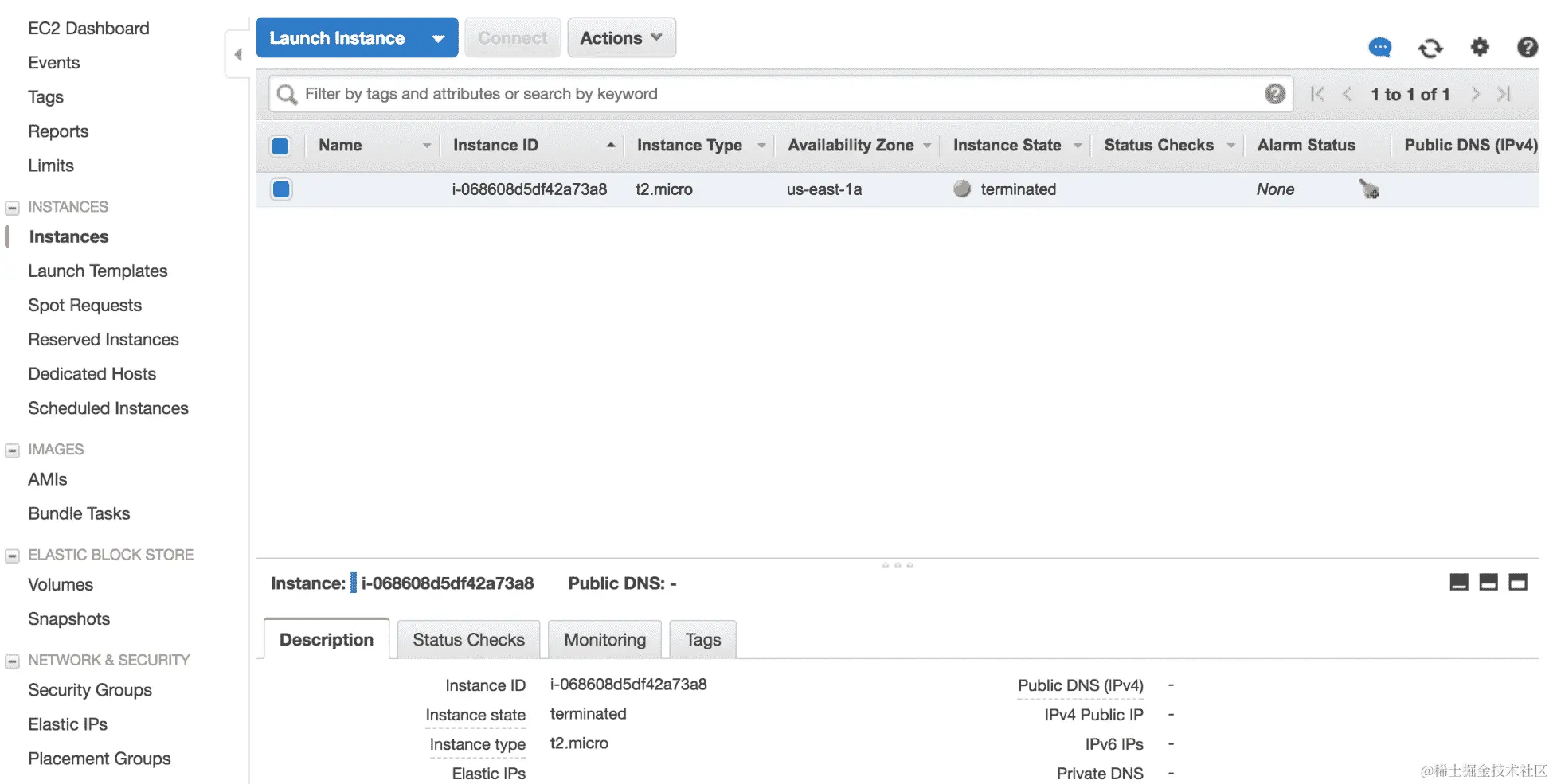Viewport: 1553px width, 784px height.
Task: Open Elastic IPs in sidebar
Action: click(x=68, y=724)
